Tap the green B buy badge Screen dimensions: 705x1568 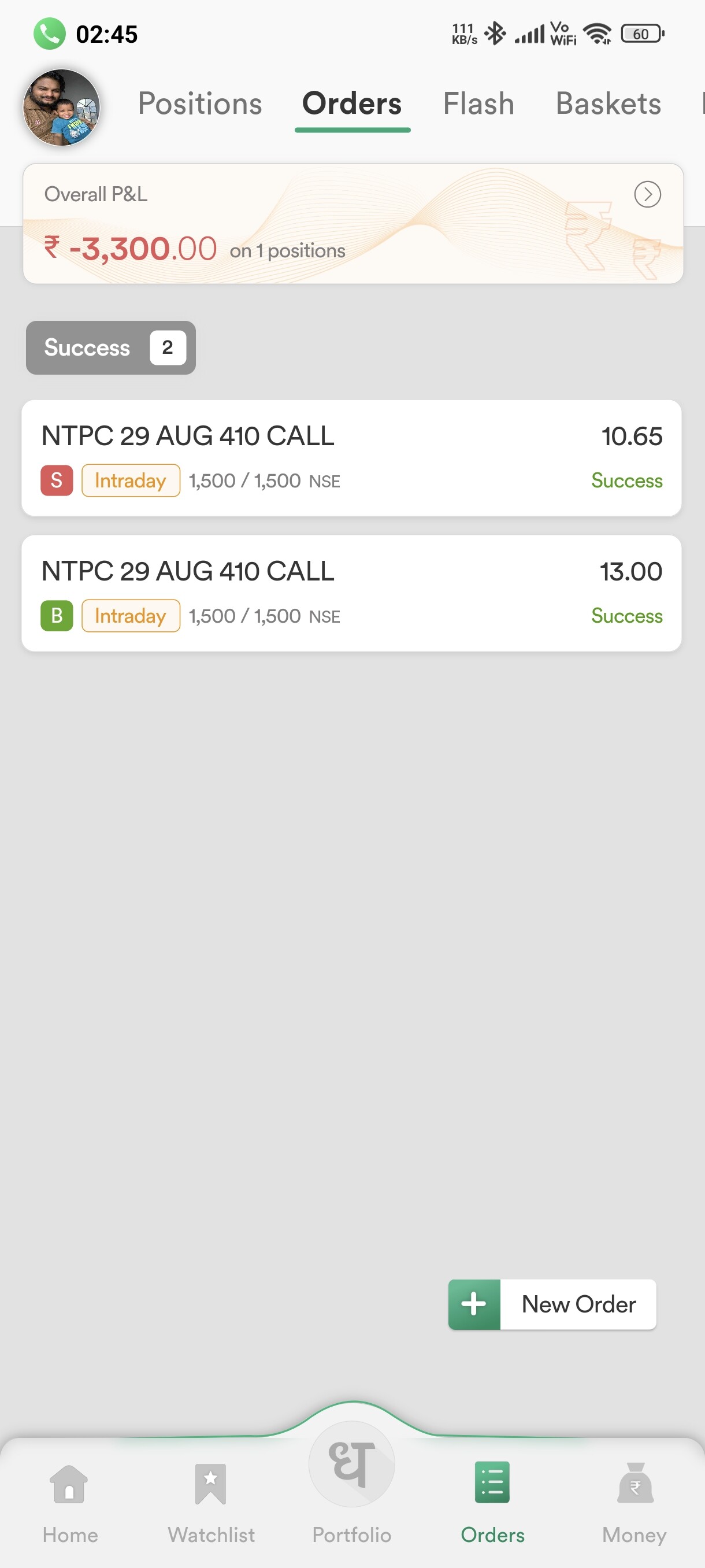[57, 615]
